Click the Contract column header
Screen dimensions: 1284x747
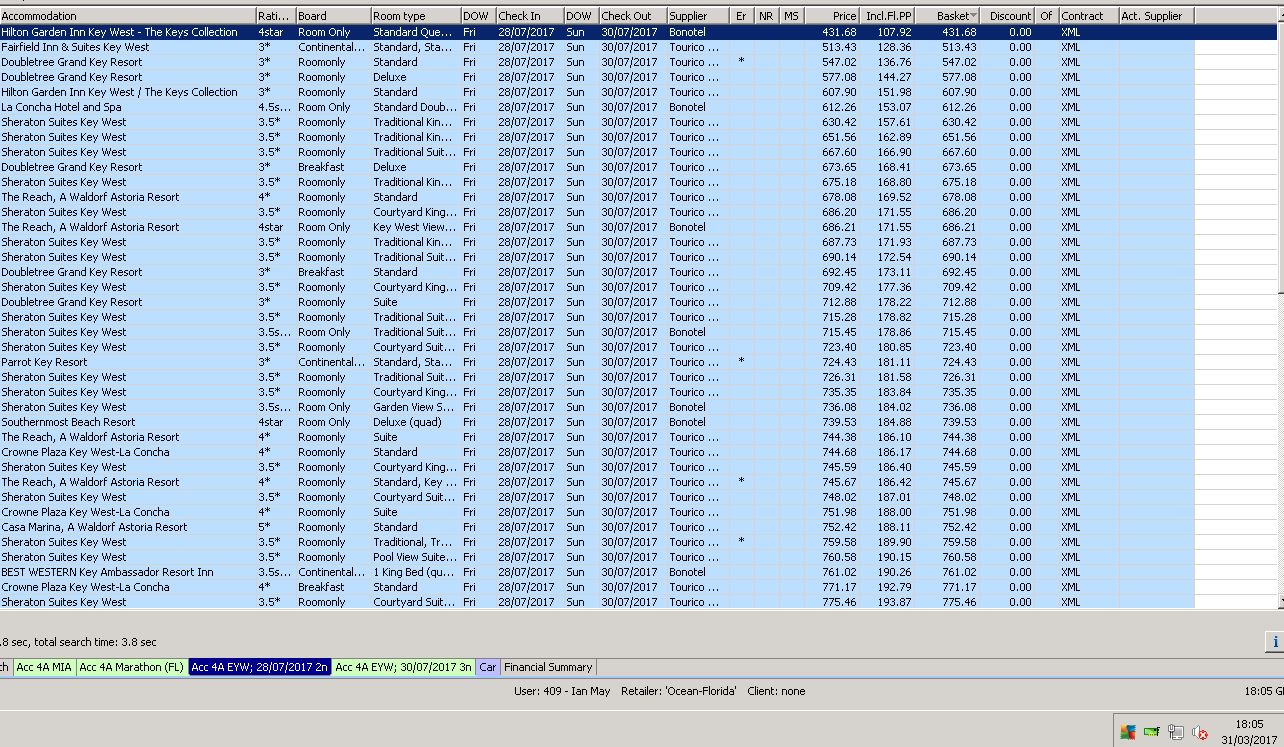1088,16
